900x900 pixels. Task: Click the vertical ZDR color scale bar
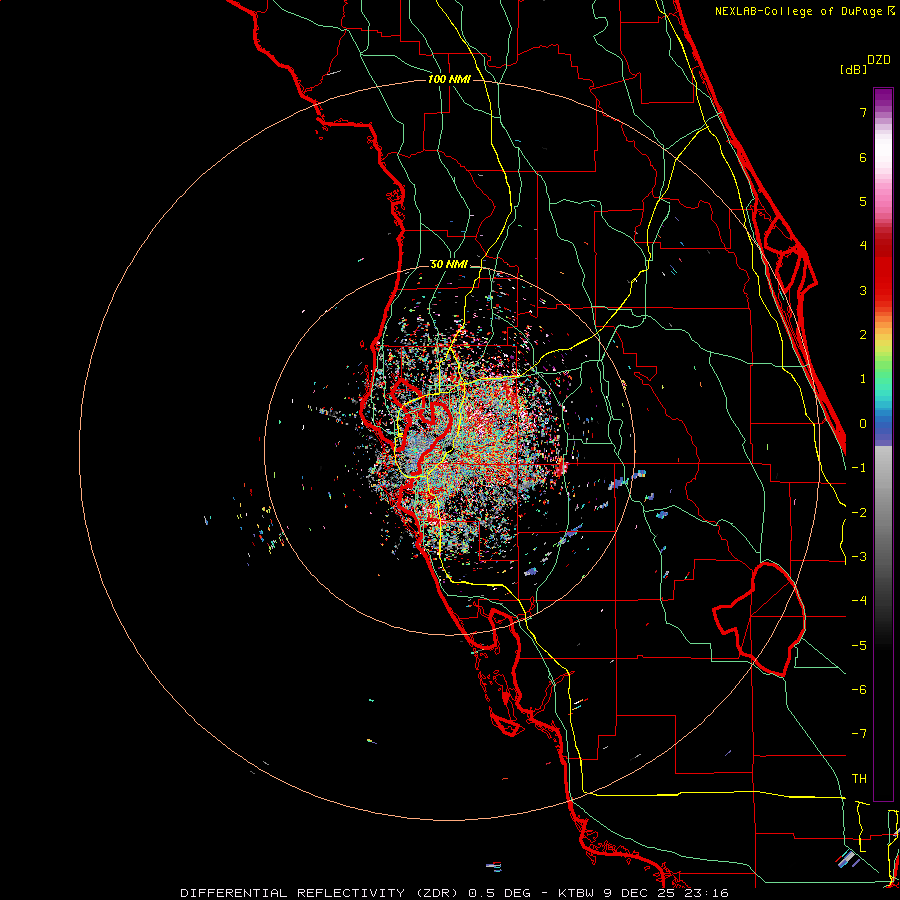coord(883,444)
